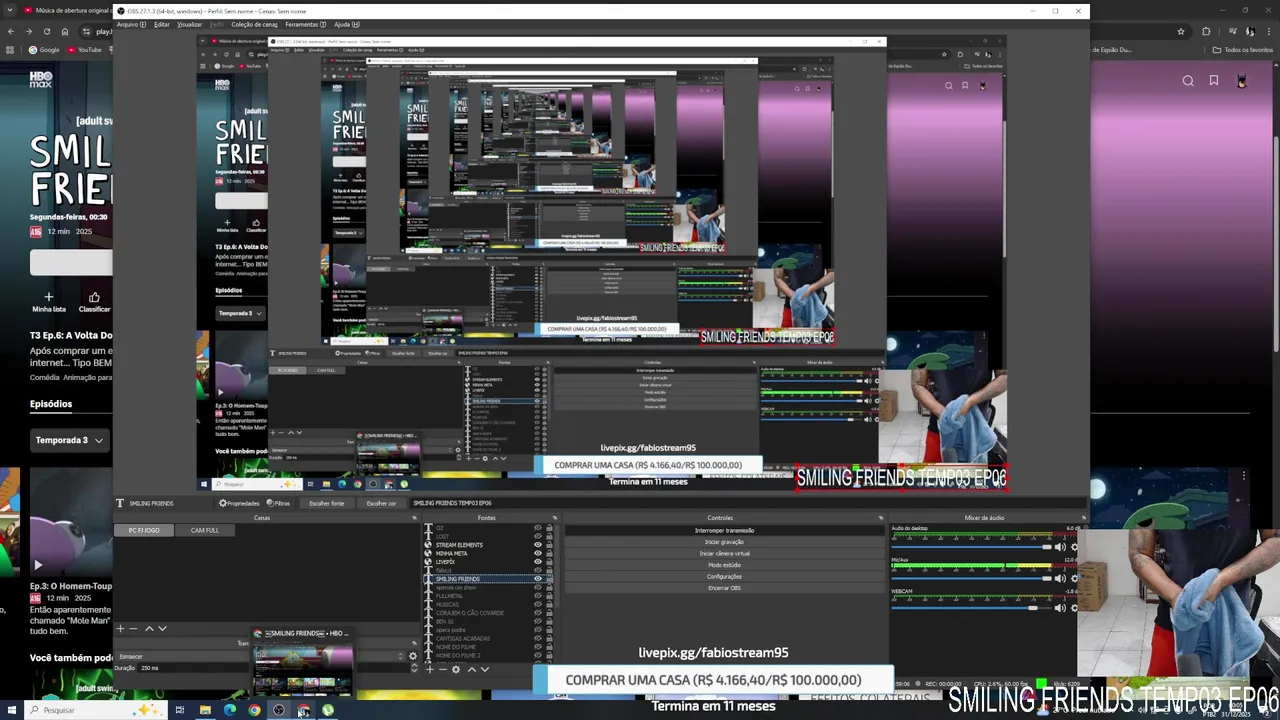Move scene down in Cenas panel
The image size is (1280, 720).
click(x=162, y=628)
